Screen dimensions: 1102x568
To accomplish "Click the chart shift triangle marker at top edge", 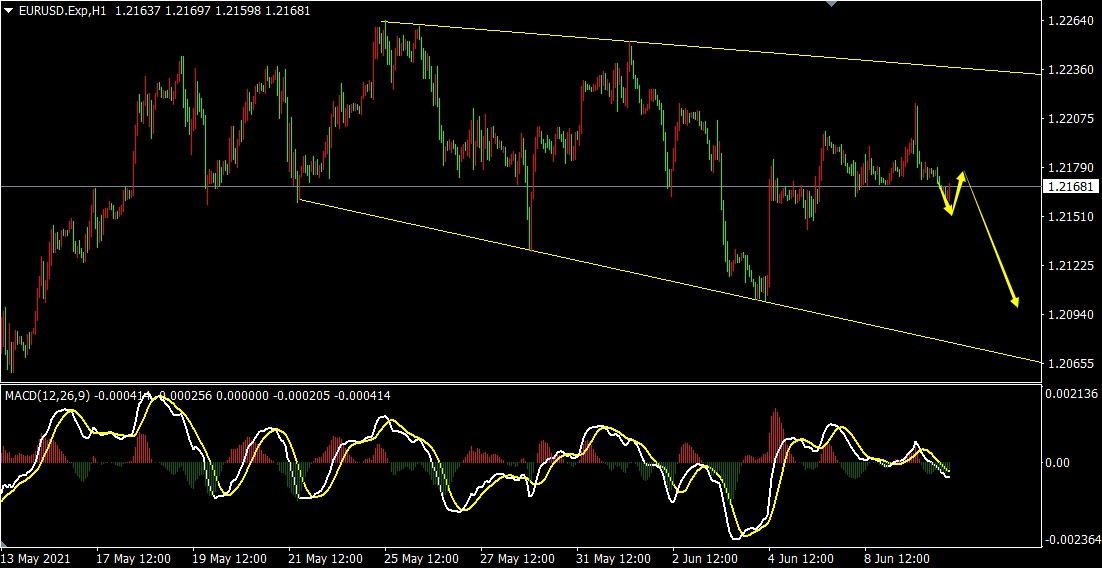I will click(831, 4).
